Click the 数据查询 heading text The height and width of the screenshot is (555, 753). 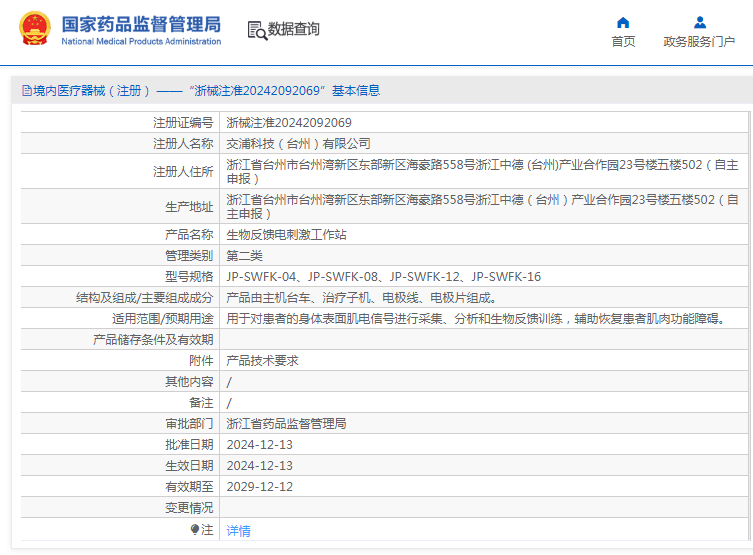pos(293,29)
